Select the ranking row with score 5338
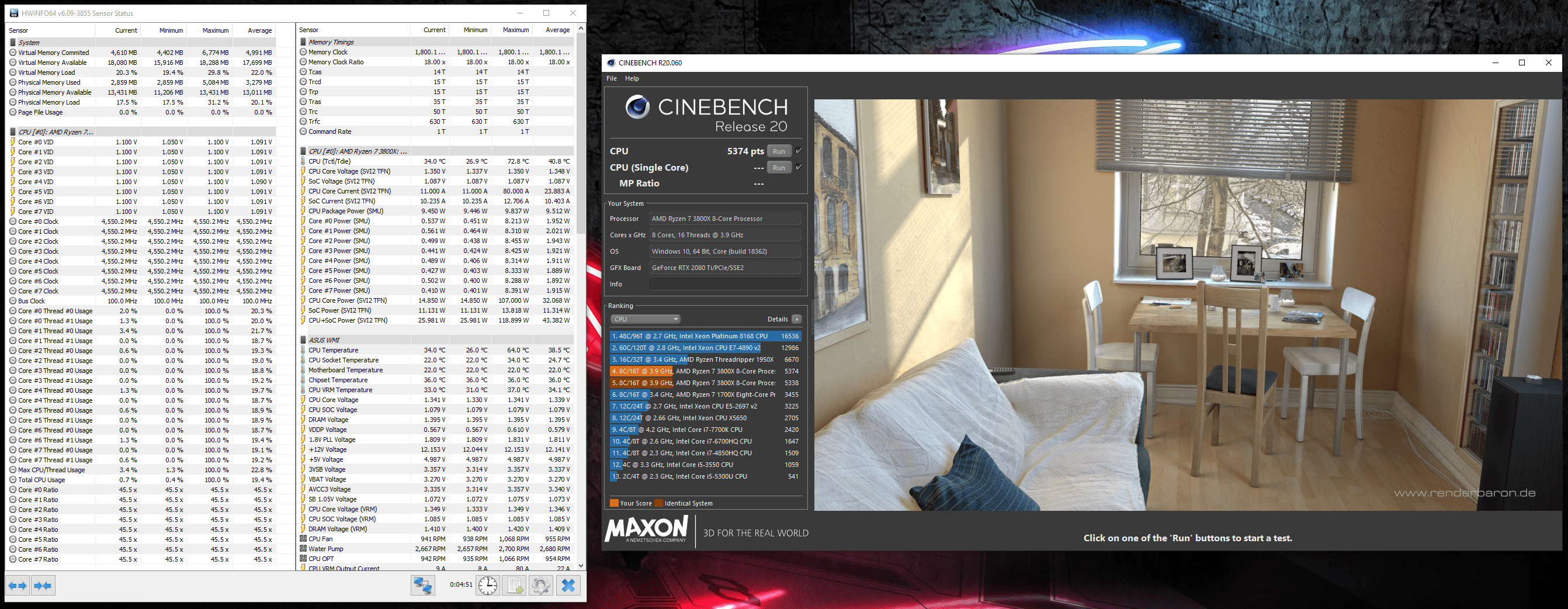This screenshot has height=609, width=1568. (x=706, y=383)
